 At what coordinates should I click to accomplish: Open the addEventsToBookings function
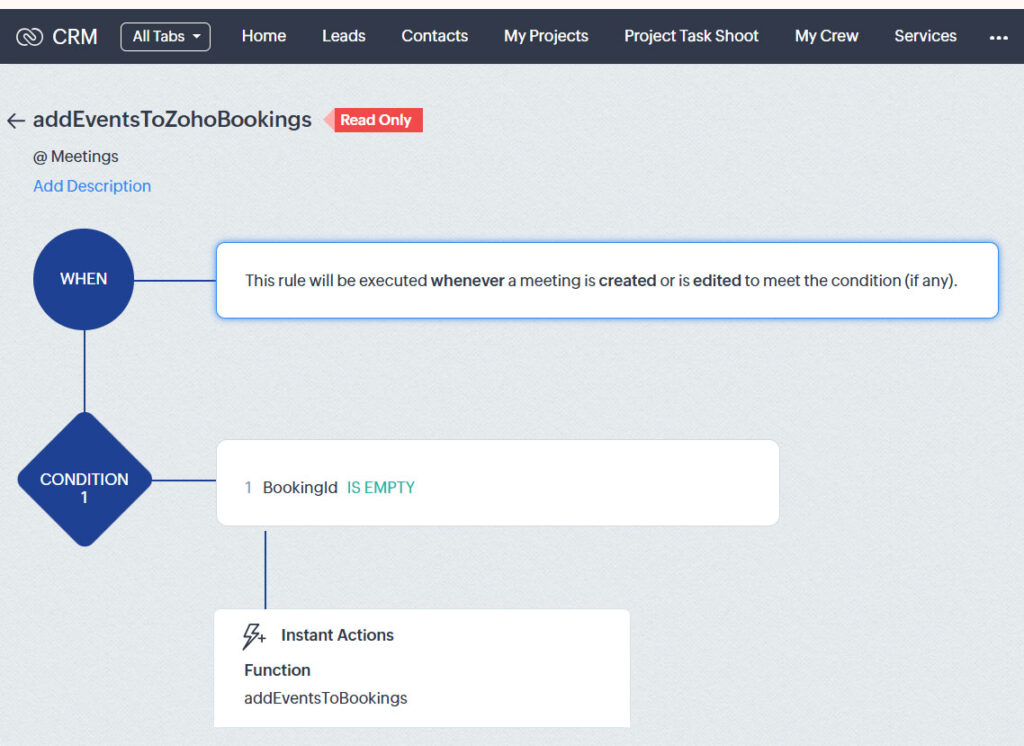[x=325, y=698]
